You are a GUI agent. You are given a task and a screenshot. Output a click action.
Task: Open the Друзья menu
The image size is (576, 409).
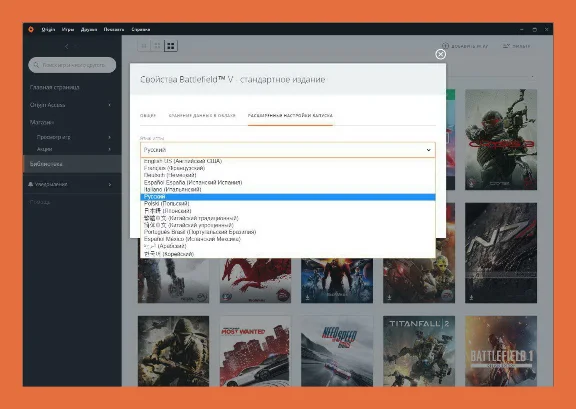pos(89,29)
